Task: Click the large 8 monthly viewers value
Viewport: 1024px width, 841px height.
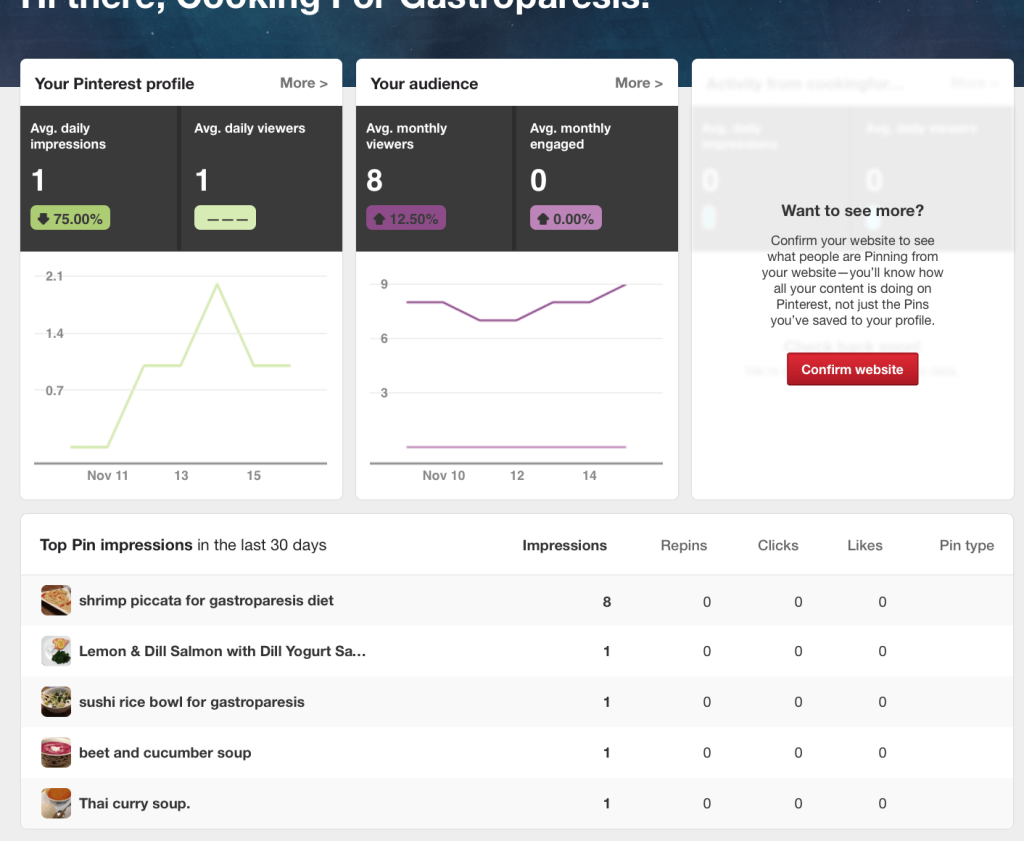Action: 374,181
